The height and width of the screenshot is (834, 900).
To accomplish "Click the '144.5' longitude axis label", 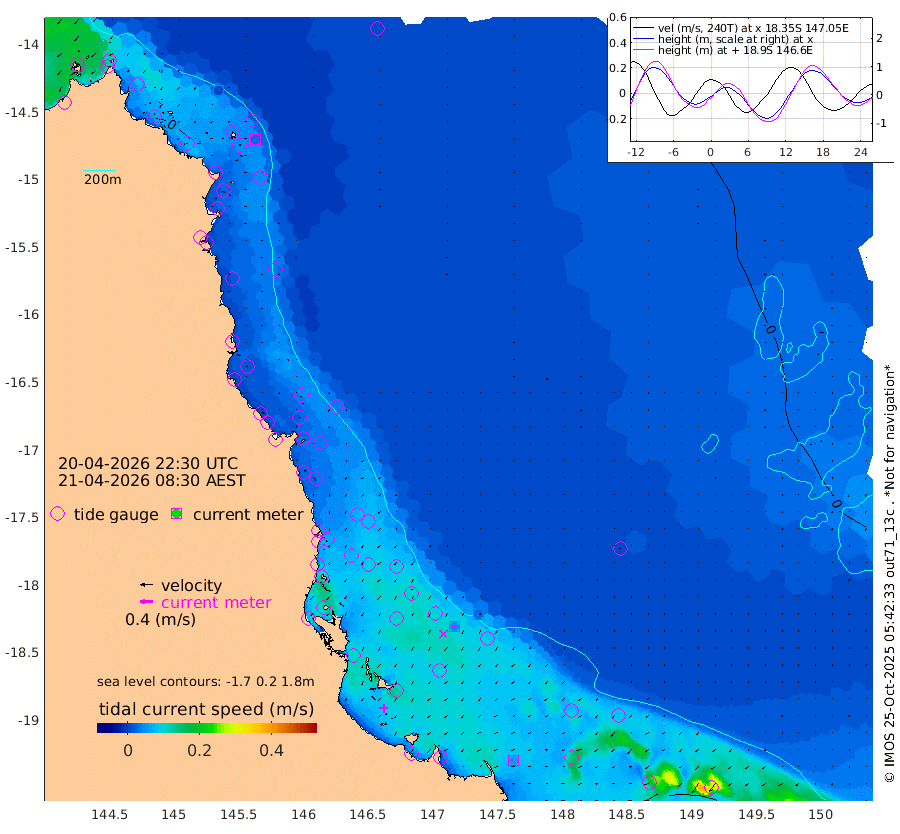I will point(110,814).
